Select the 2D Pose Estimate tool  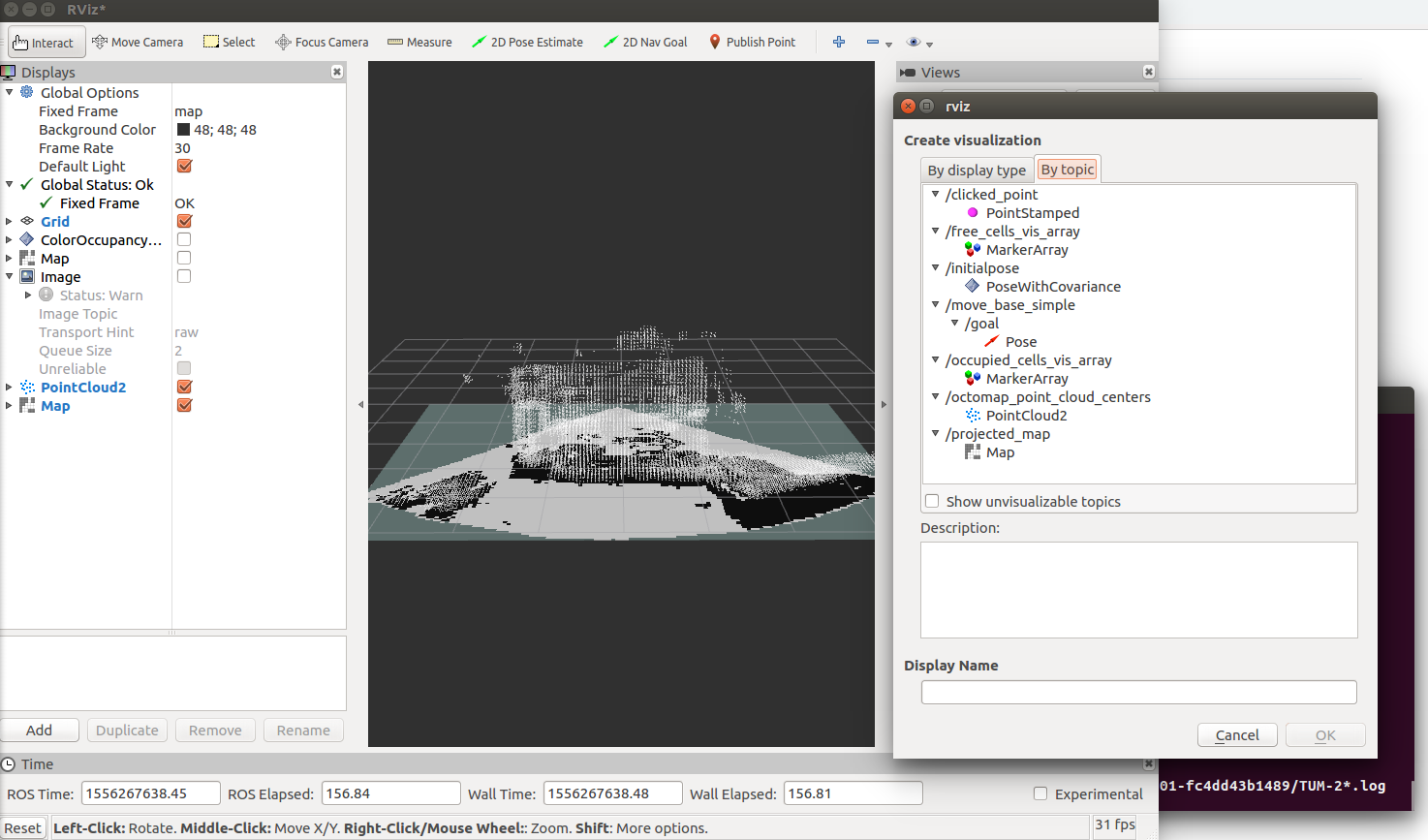pyautogui.click(x=527, y=42)
